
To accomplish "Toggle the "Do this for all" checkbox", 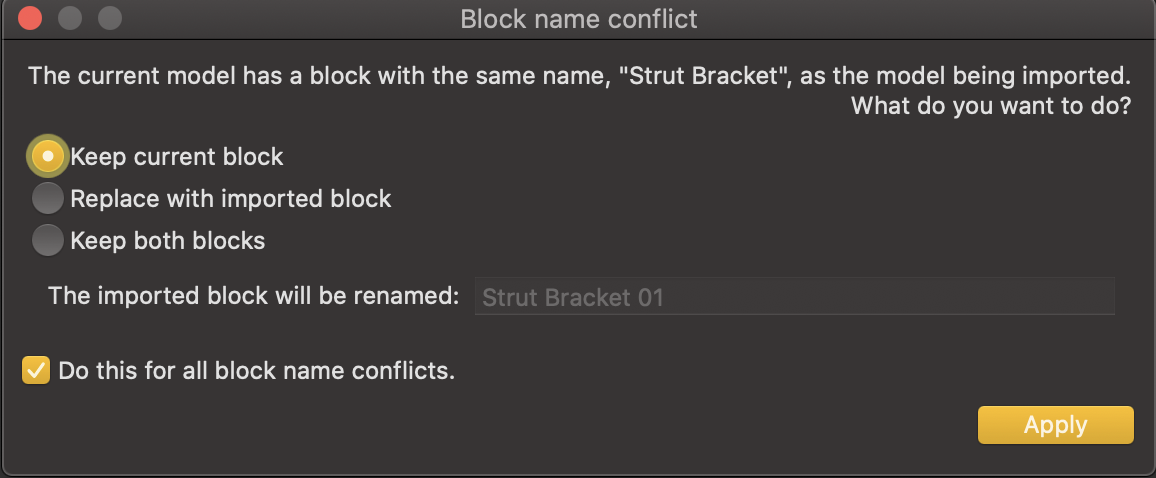I will pos(35,371).
